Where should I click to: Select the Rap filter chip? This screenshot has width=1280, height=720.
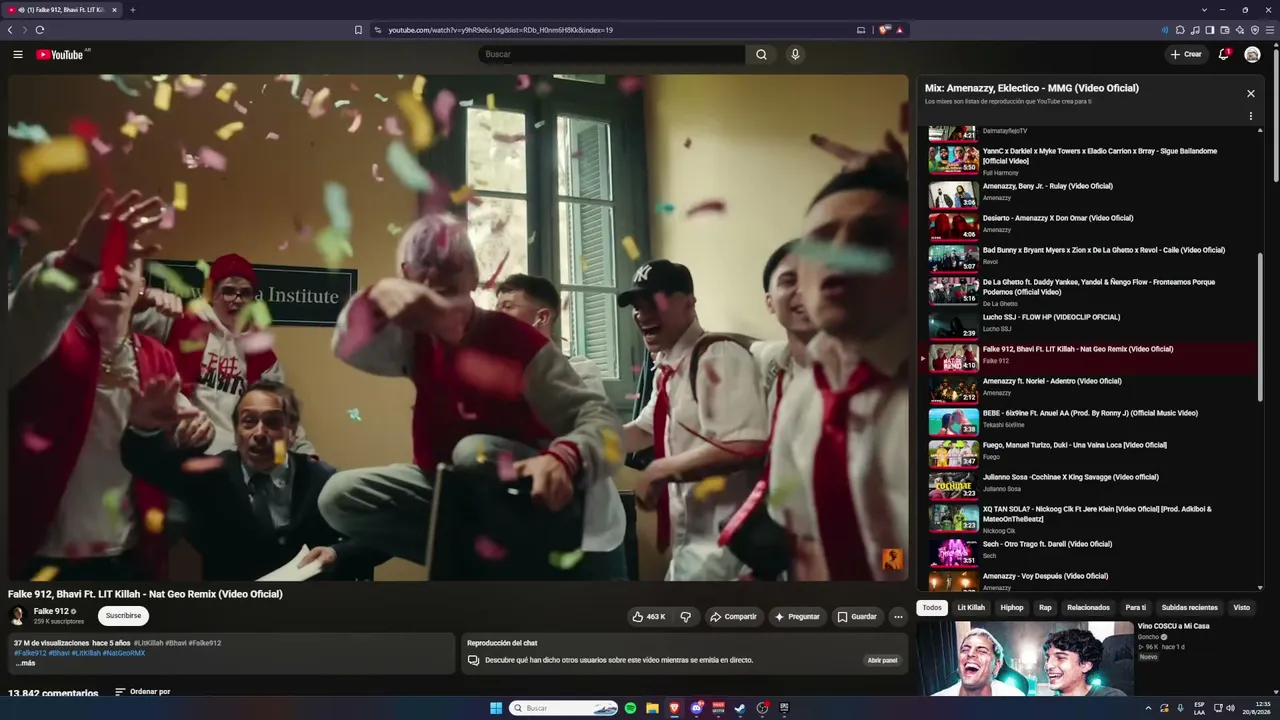pyautogui.click(x=1045, y=608)
